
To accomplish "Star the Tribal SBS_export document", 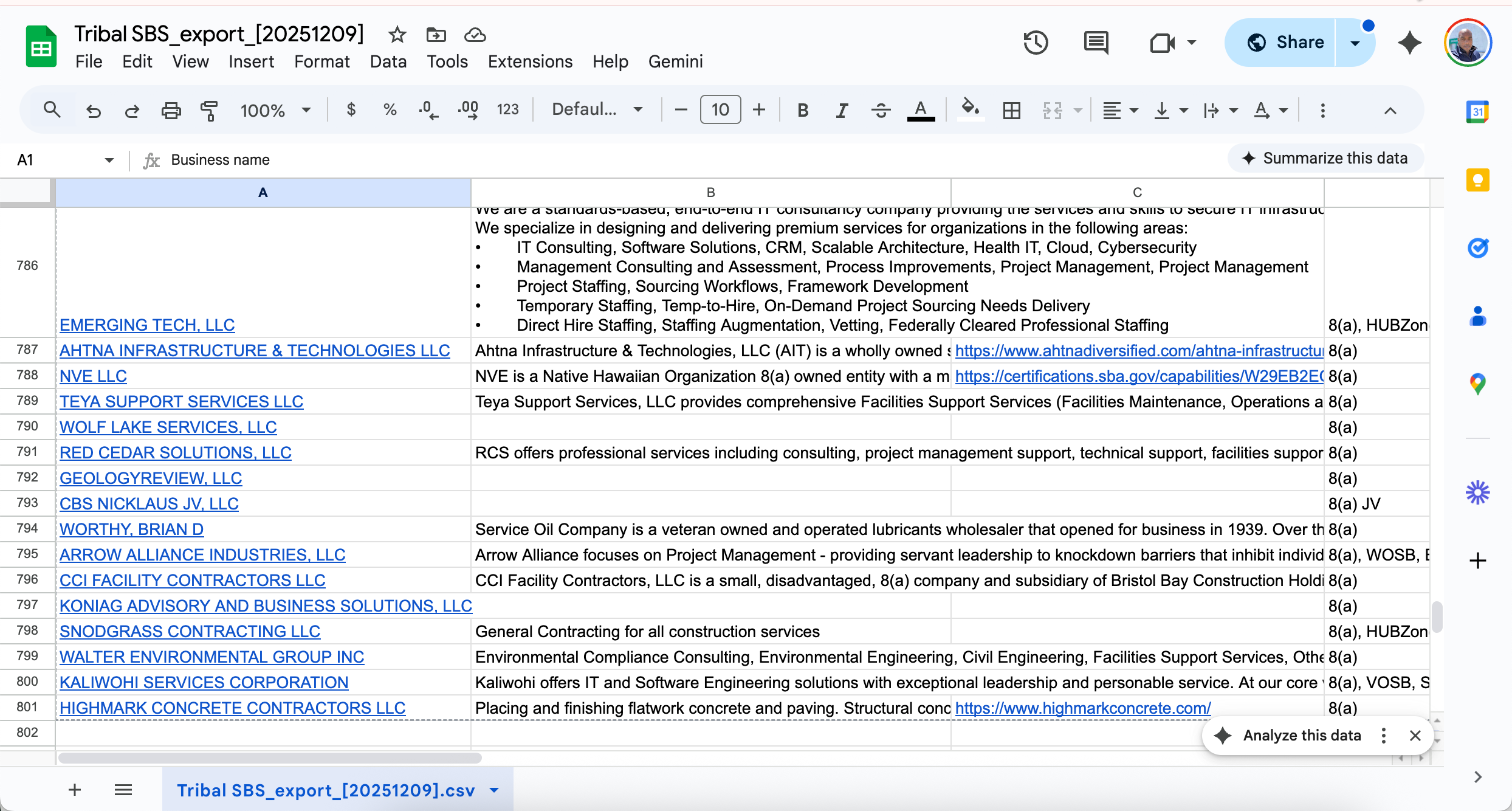I will click(x=397, y=35).
